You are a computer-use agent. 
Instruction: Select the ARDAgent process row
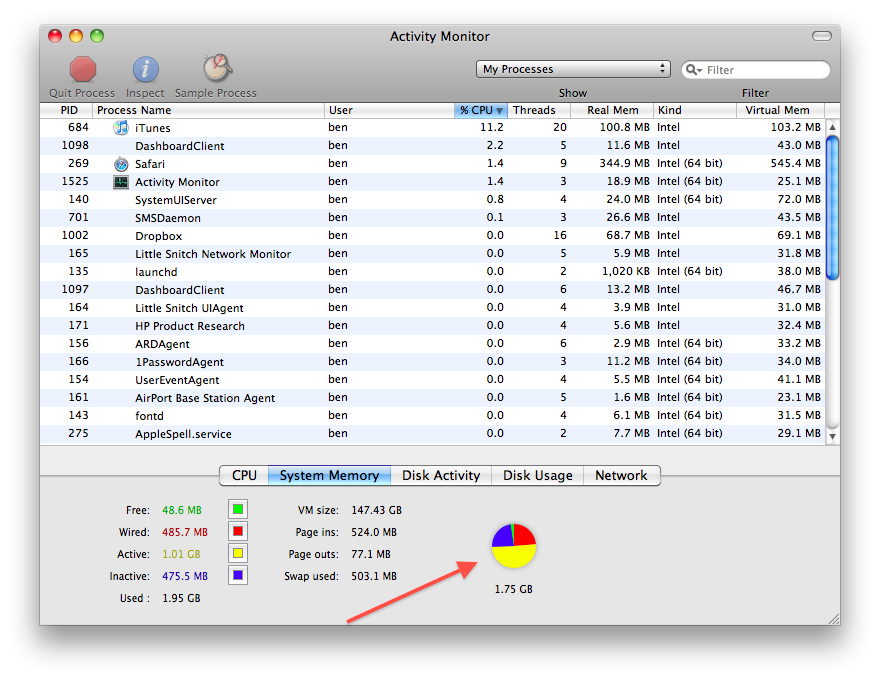click(x=433, y=343)
